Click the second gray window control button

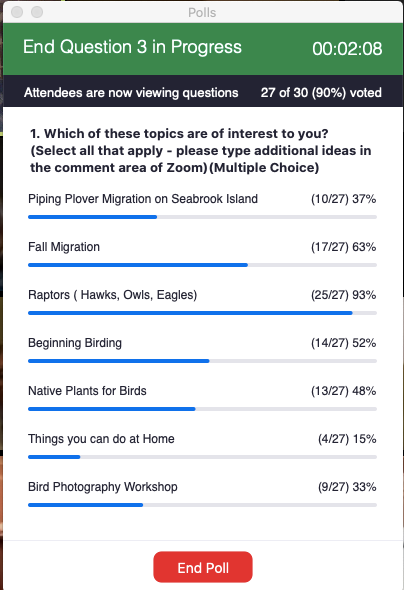37,12
